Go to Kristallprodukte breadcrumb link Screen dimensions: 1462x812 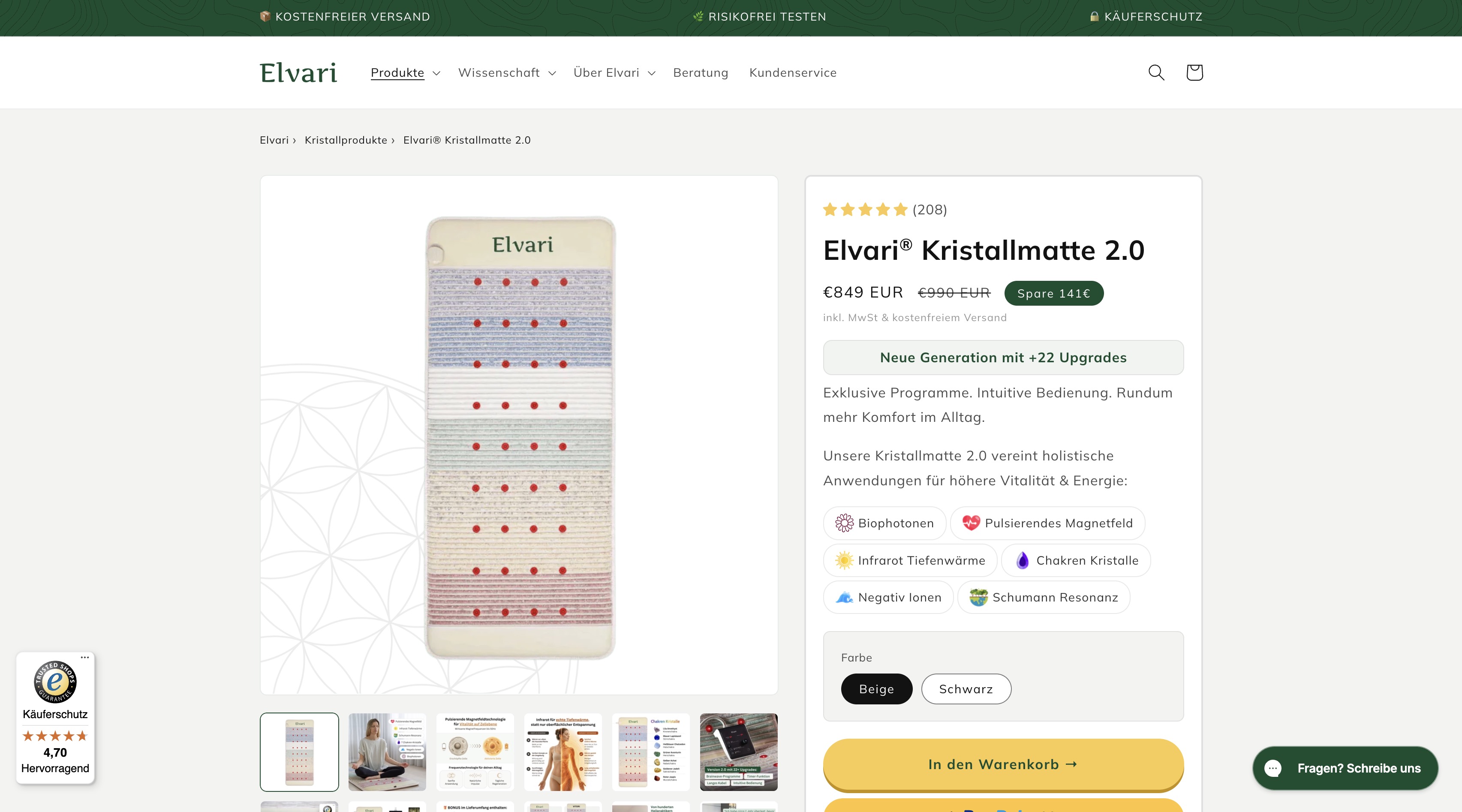click(346, 140)
